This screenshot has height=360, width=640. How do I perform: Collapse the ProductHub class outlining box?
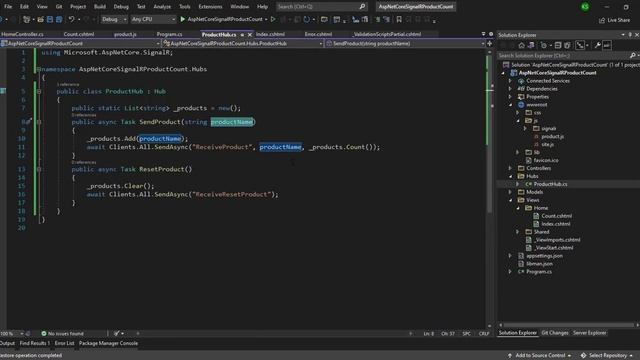(39, 91)
